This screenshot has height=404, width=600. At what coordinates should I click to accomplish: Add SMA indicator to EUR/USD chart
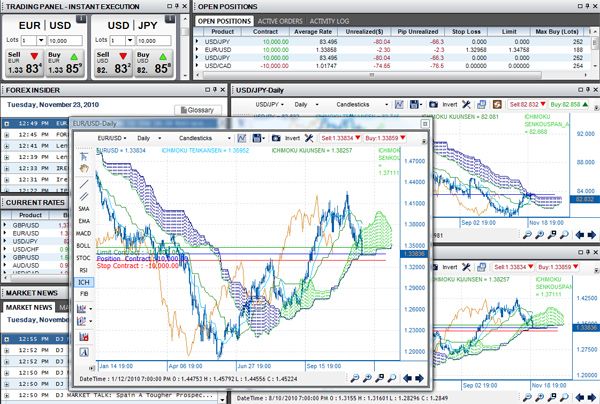tap(84, 209)
